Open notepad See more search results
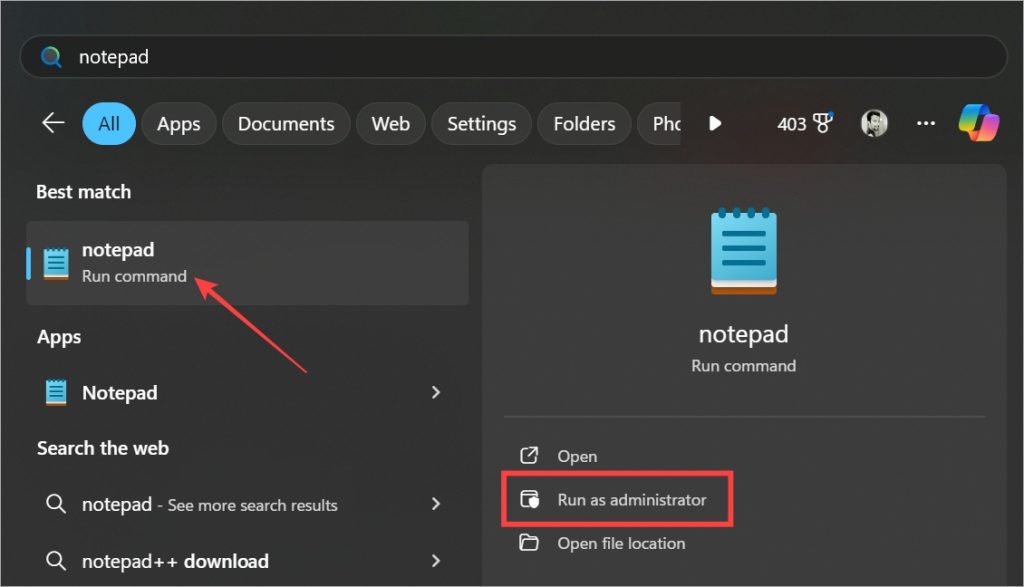The height and width of the screenshot is (587, 1024). (x=248, y=504)
